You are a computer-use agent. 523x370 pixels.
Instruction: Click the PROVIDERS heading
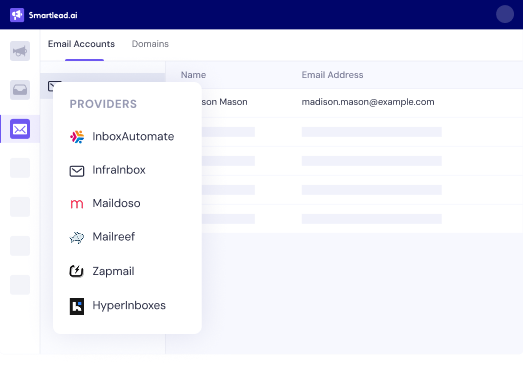coord(103,104)
